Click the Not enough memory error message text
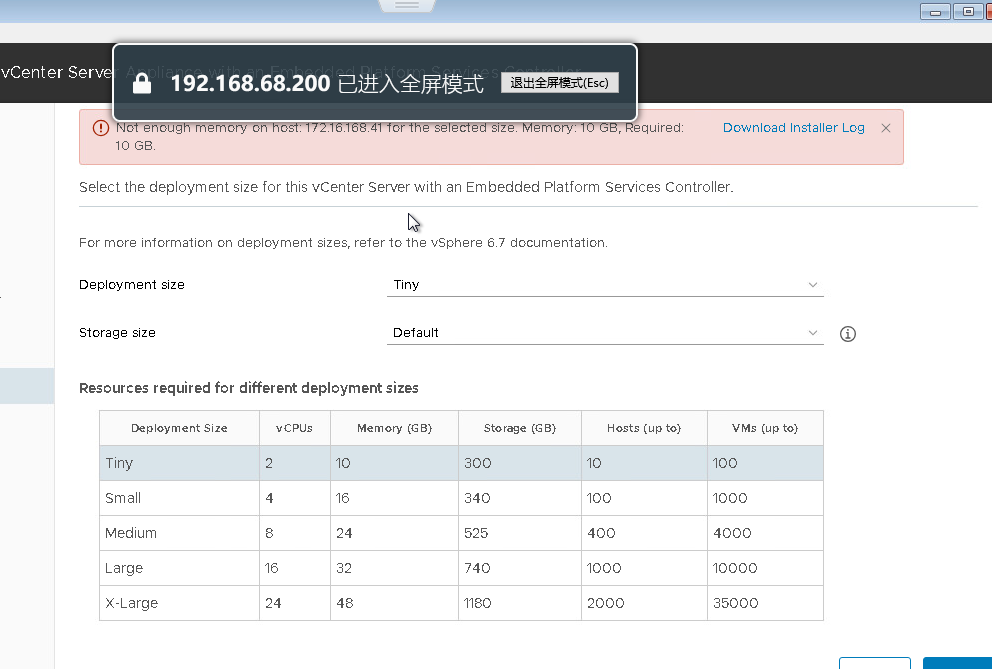The height and width of the screenshot is (669, 992). click(x=400, y=136)
